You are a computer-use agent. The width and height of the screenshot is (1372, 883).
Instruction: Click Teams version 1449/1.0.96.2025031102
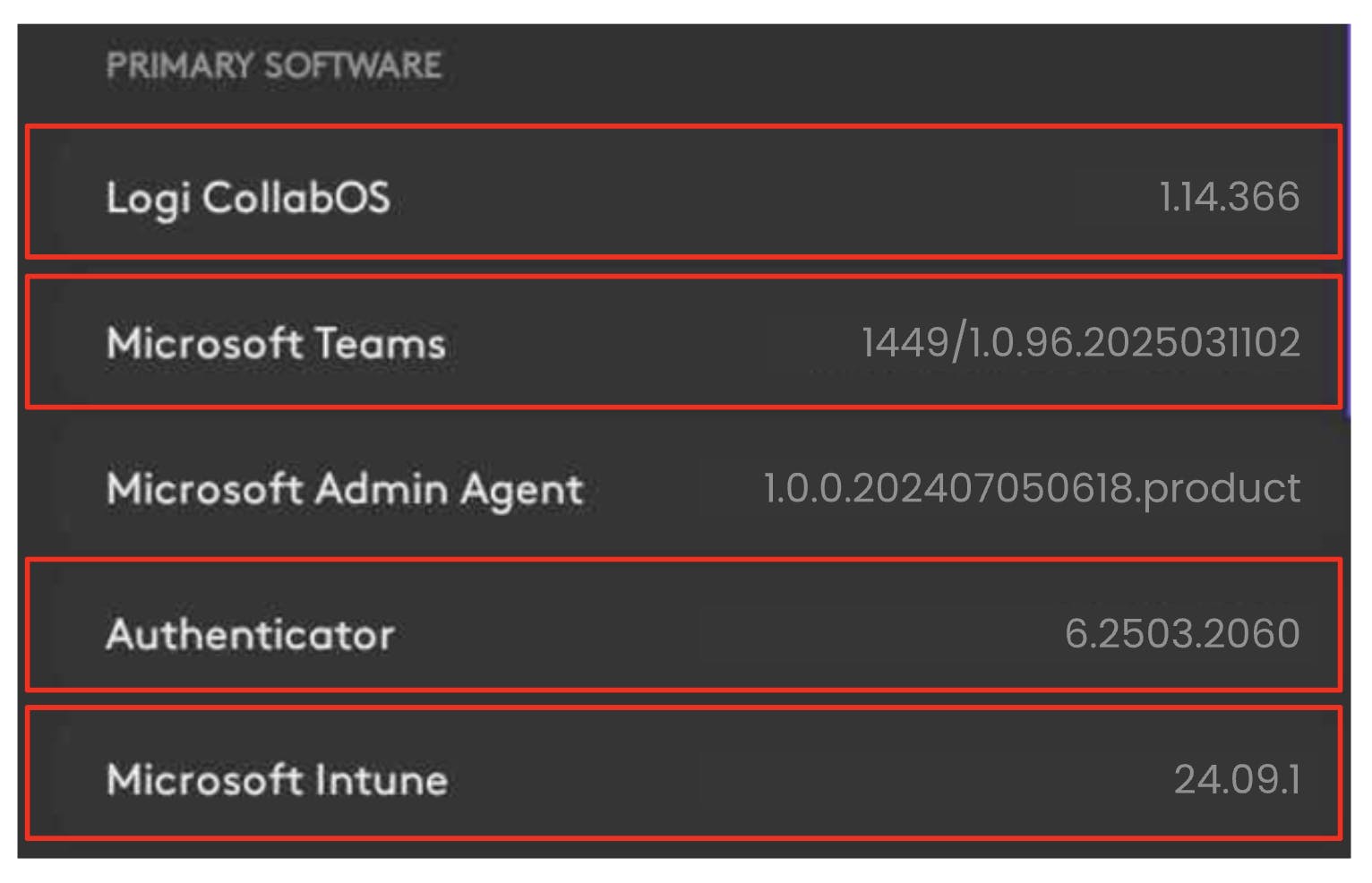[1080, 343]
